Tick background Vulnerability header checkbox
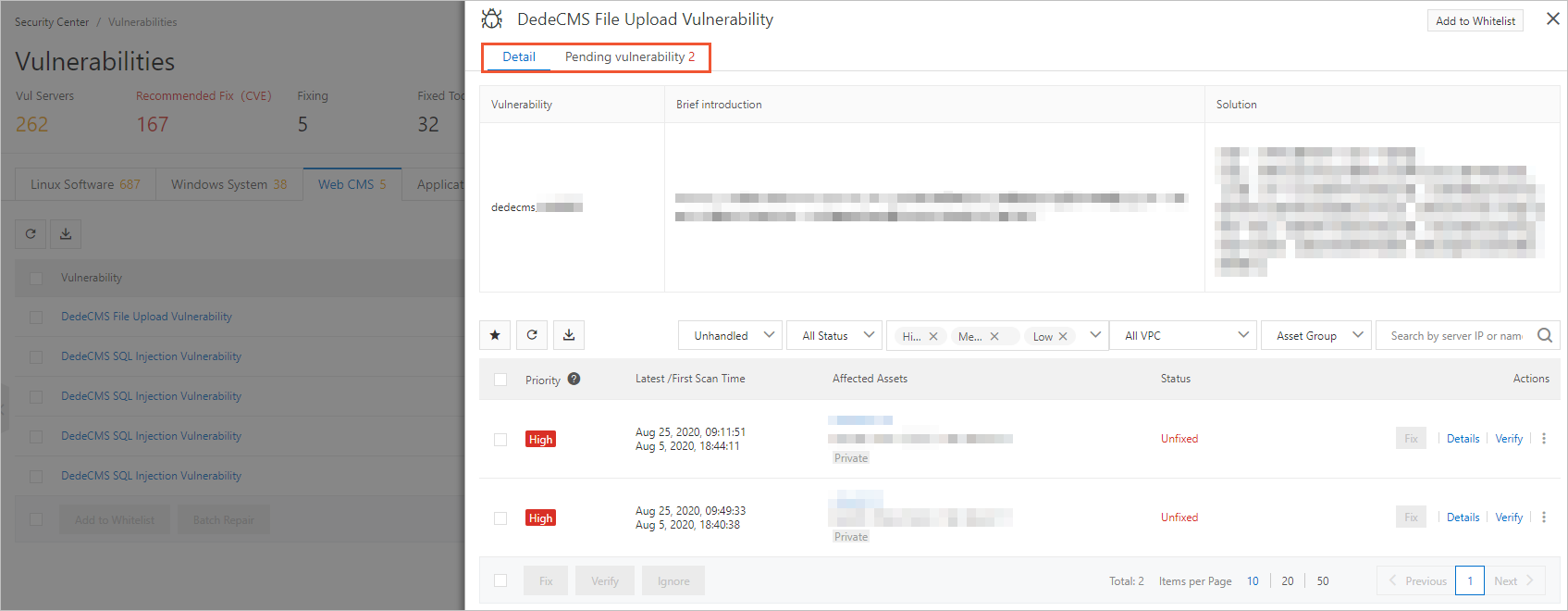 tap(36, 278)
